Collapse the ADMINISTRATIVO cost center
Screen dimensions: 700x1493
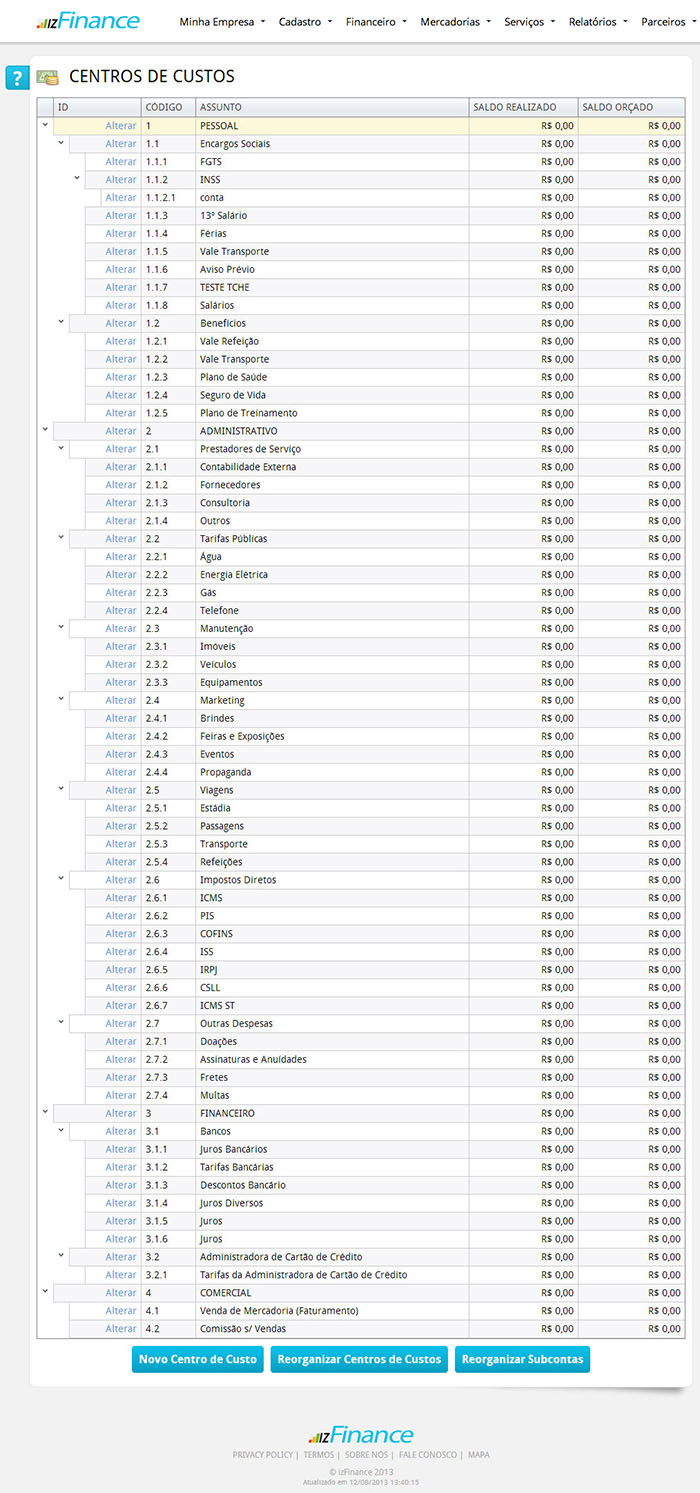click(44, 430)
